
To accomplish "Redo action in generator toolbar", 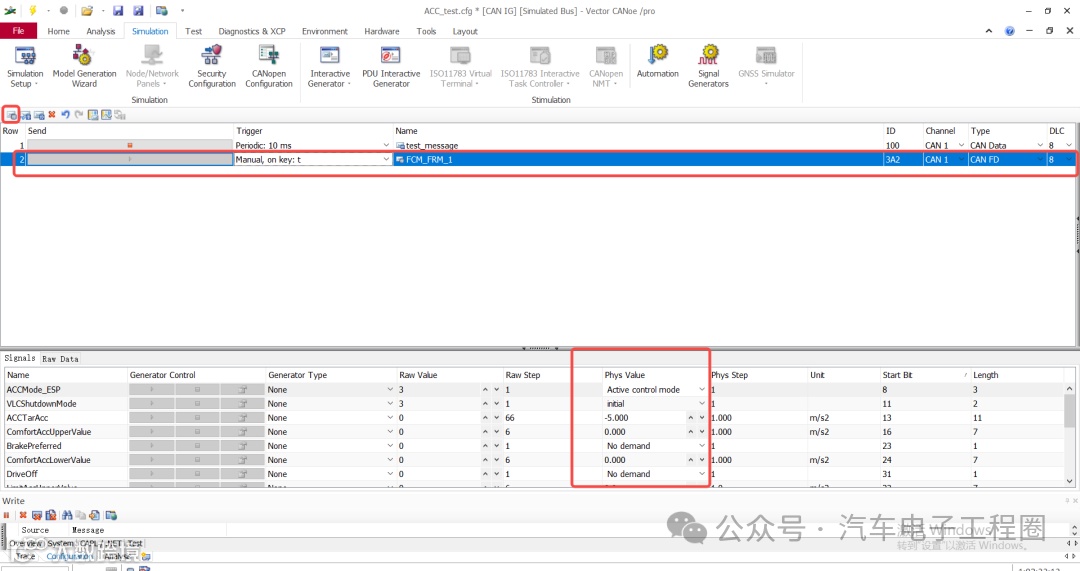I will (79, 115).
